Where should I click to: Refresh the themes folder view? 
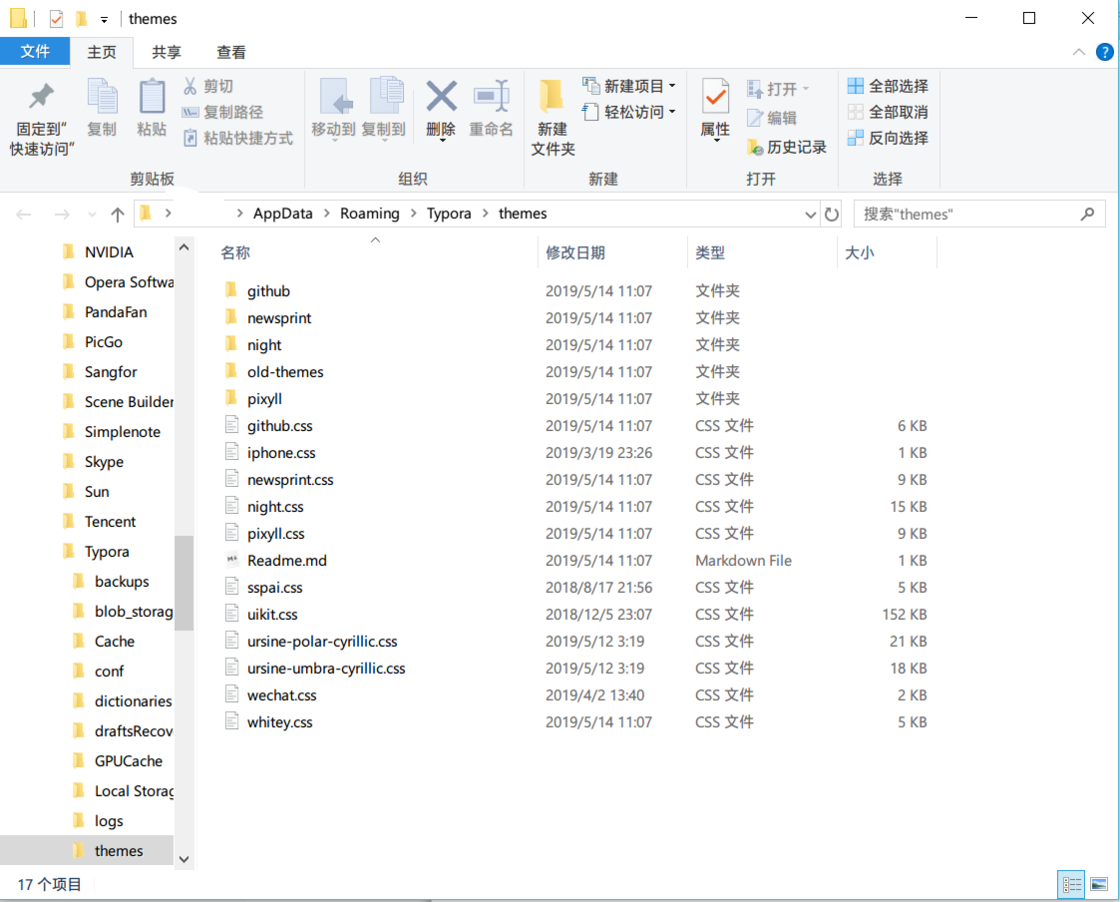coord(832,214)
